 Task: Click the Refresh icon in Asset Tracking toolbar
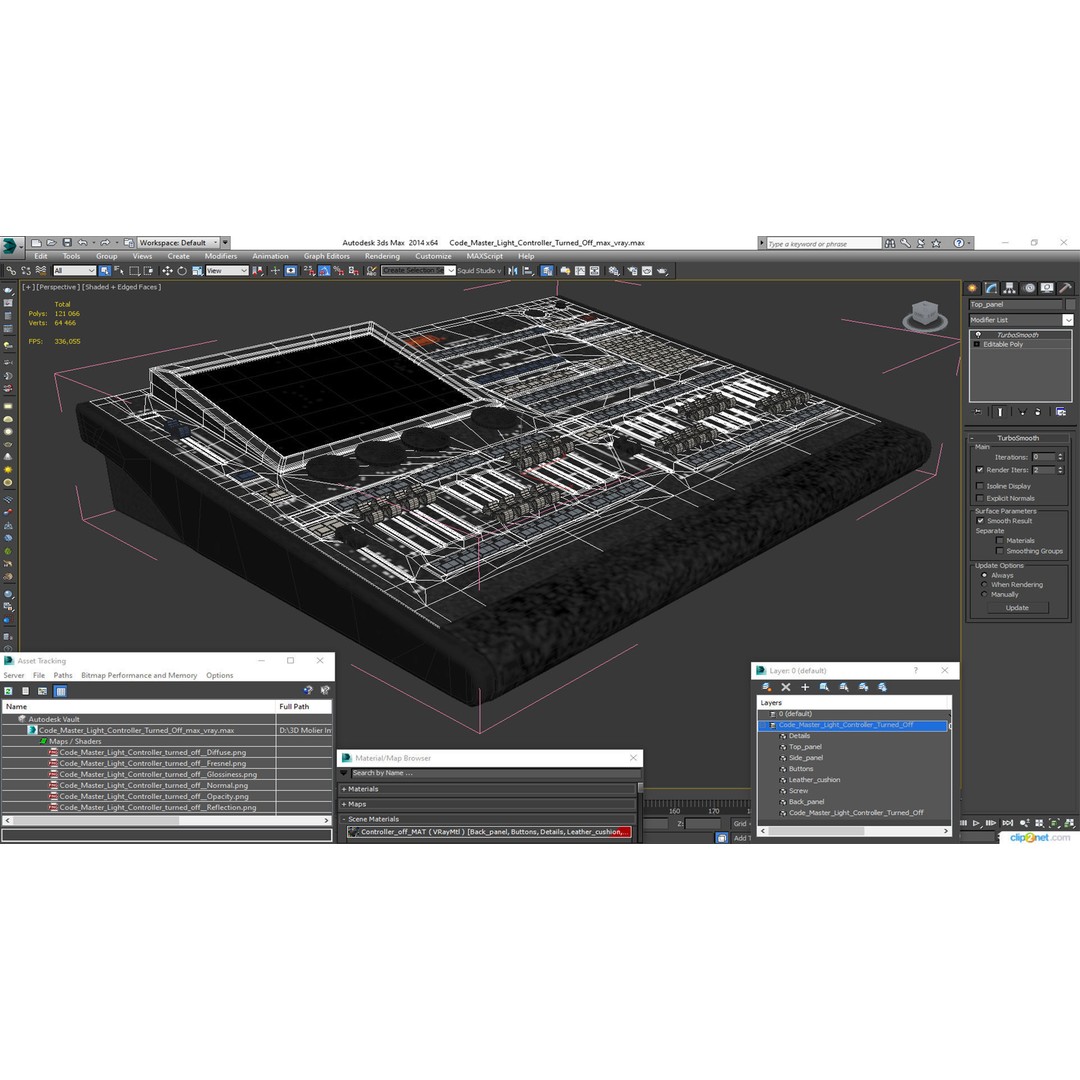(8, 691)
